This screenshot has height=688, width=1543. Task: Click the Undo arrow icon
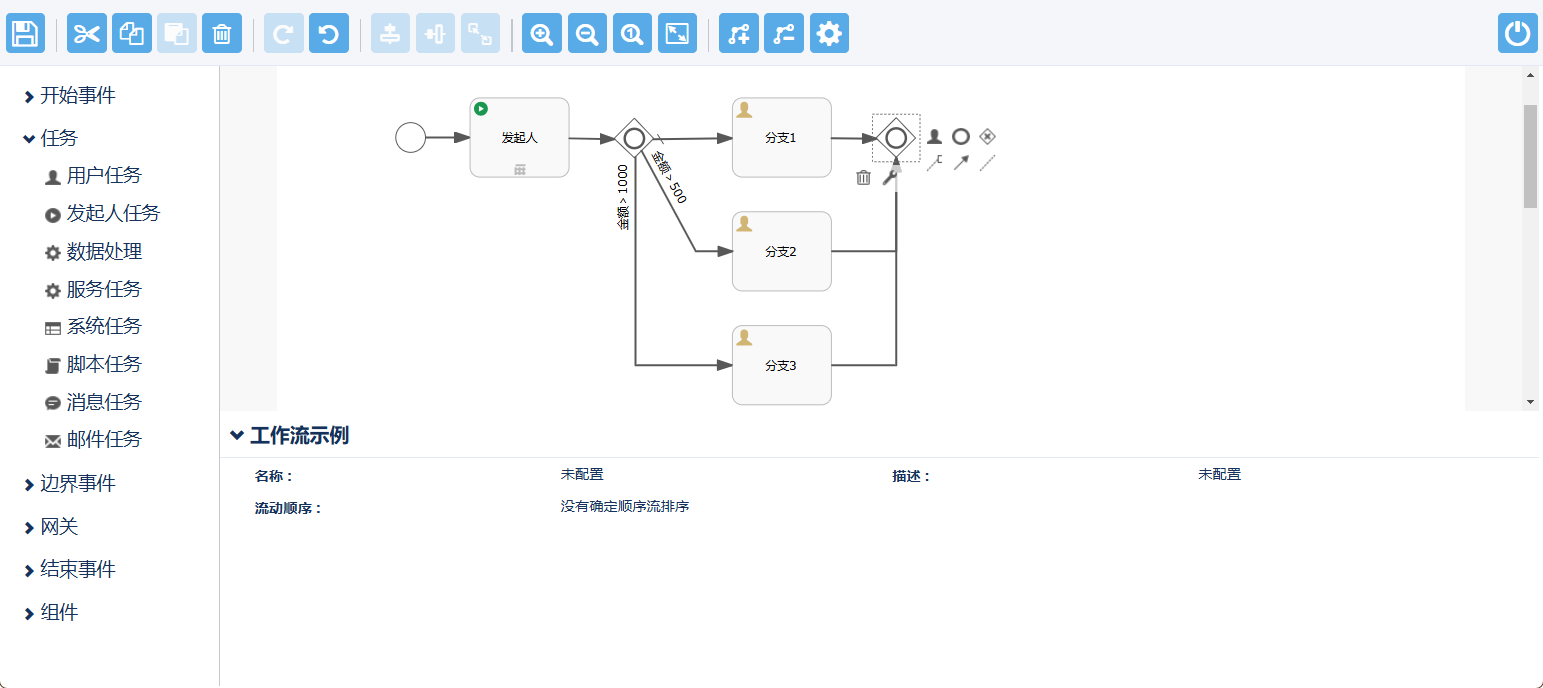[x=328, y=34]
